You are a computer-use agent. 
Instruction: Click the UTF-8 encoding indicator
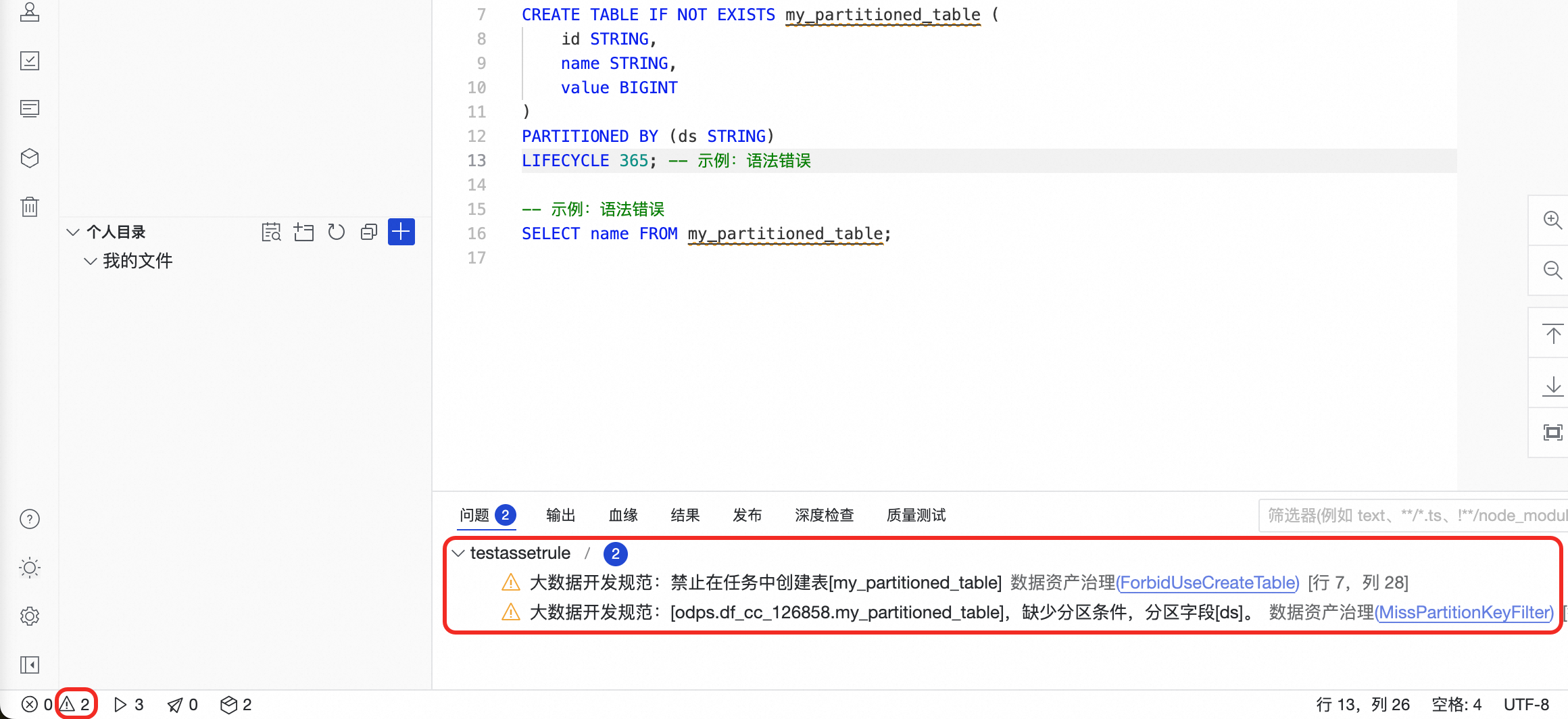[x=1527, y=705]
